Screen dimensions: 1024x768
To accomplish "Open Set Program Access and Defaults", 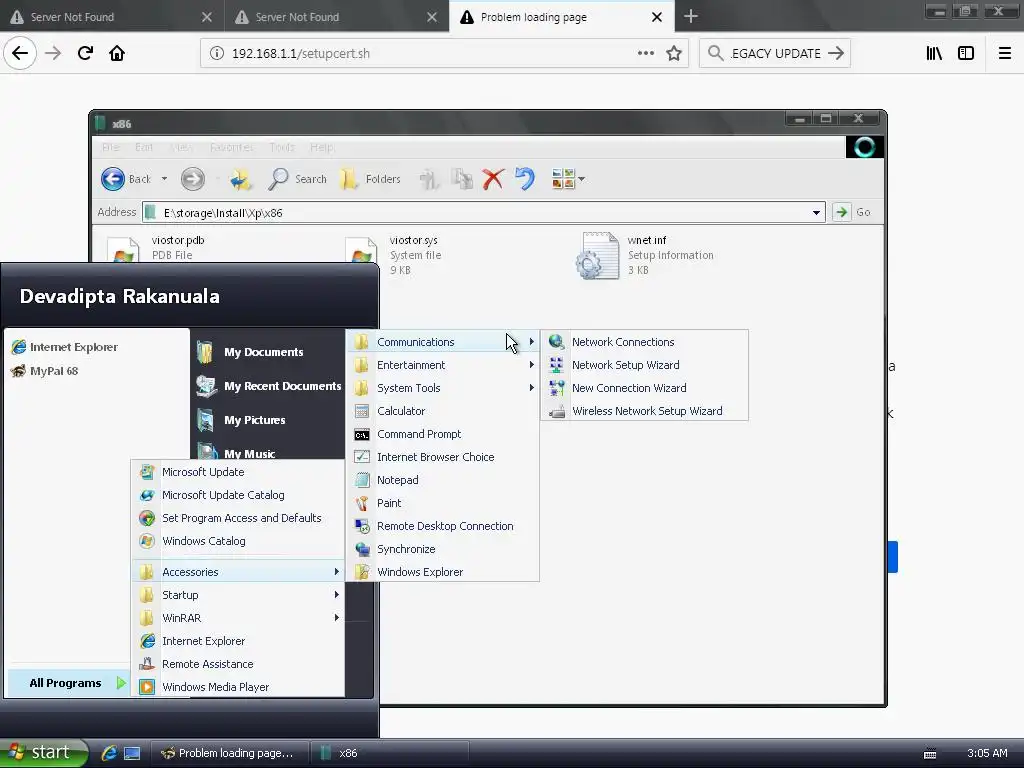I will point(238,518).
